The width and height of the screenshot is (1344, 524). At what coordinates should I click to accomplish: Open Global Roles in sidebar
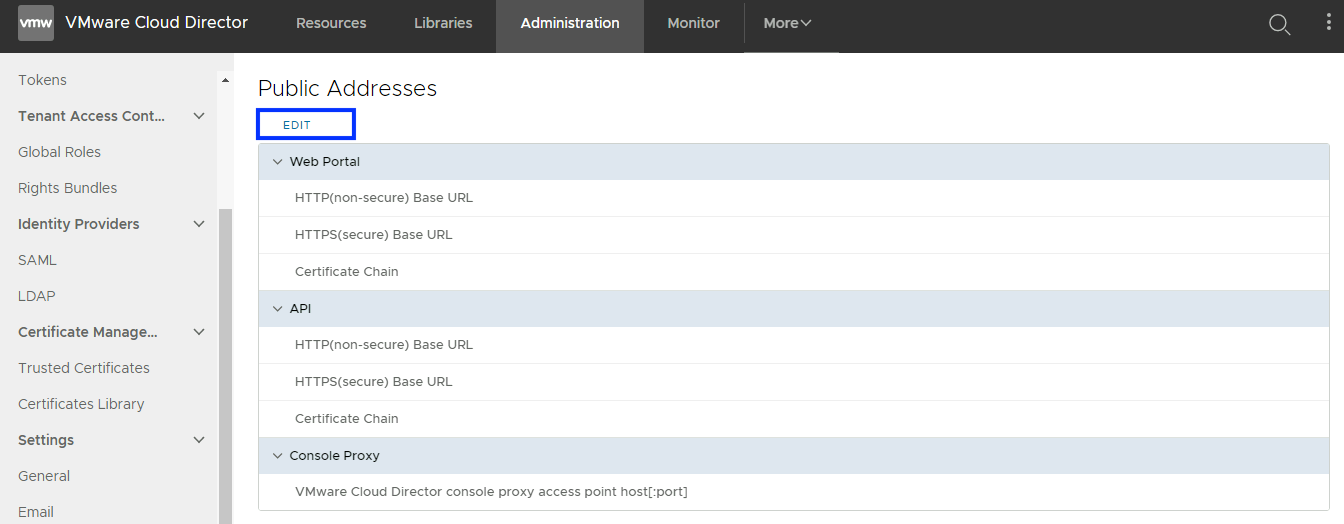(59, 152)
